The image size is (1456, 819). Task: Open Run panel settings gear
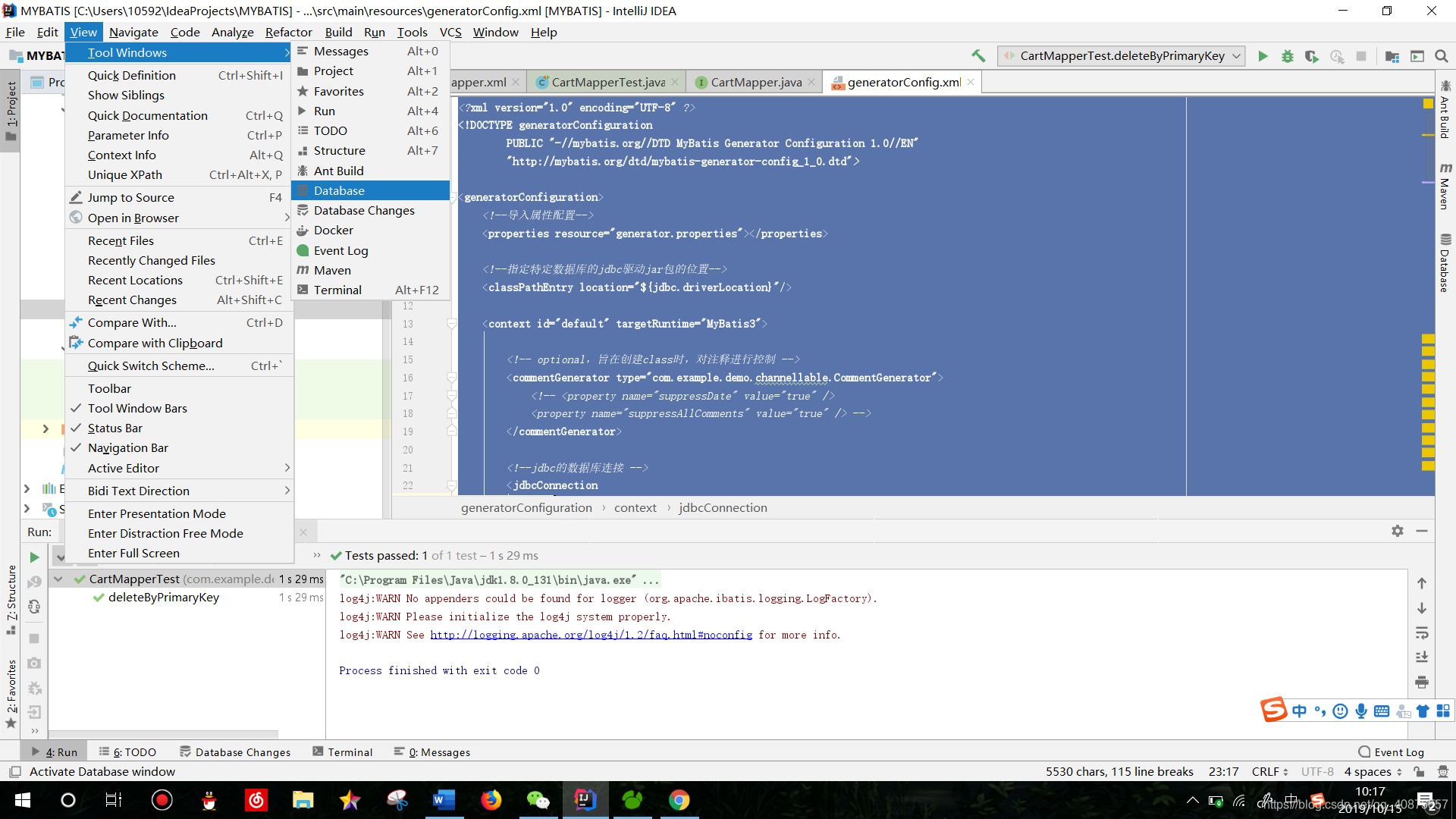tap(1398, 531)
